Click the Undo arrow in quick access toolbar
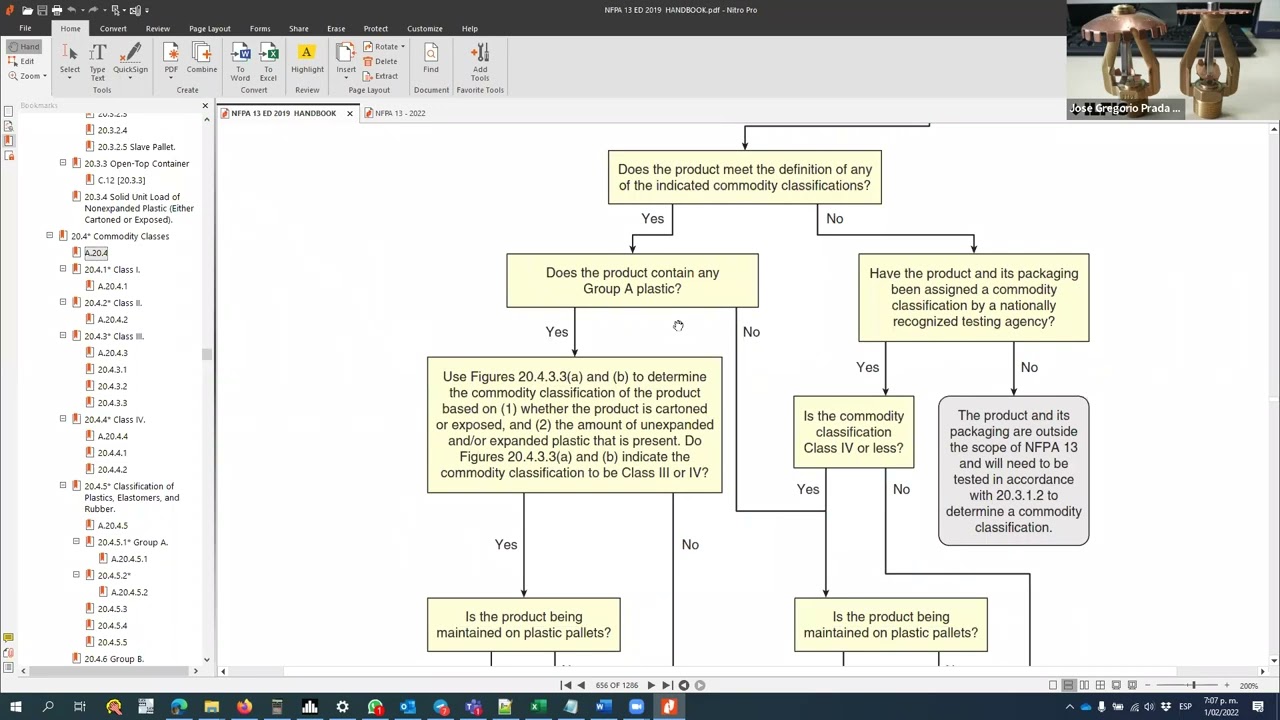Screen dimensions: 1280x720 tap(74, 10)
